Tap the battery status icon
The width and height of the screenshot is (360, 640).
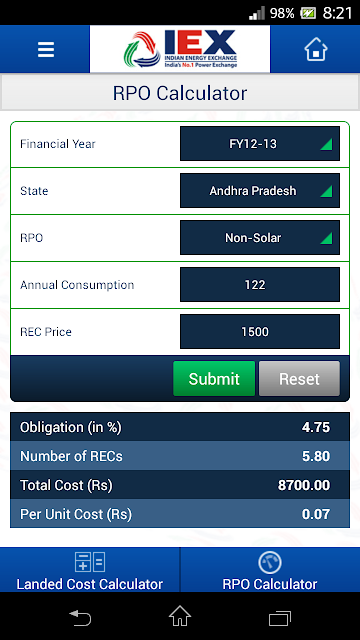(x=308, y=13)
